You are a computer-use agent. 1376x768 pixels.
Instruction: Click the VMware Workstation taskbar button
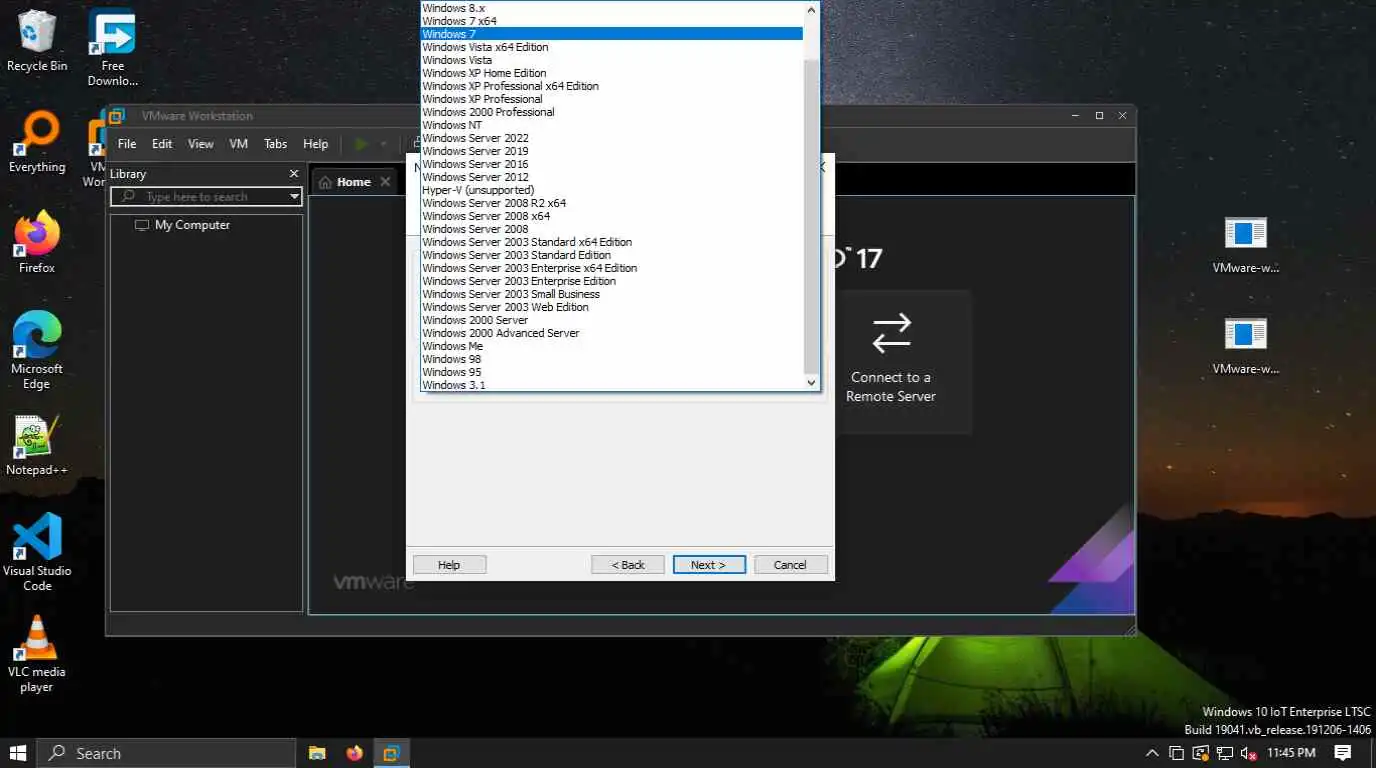tap(391, 753)
